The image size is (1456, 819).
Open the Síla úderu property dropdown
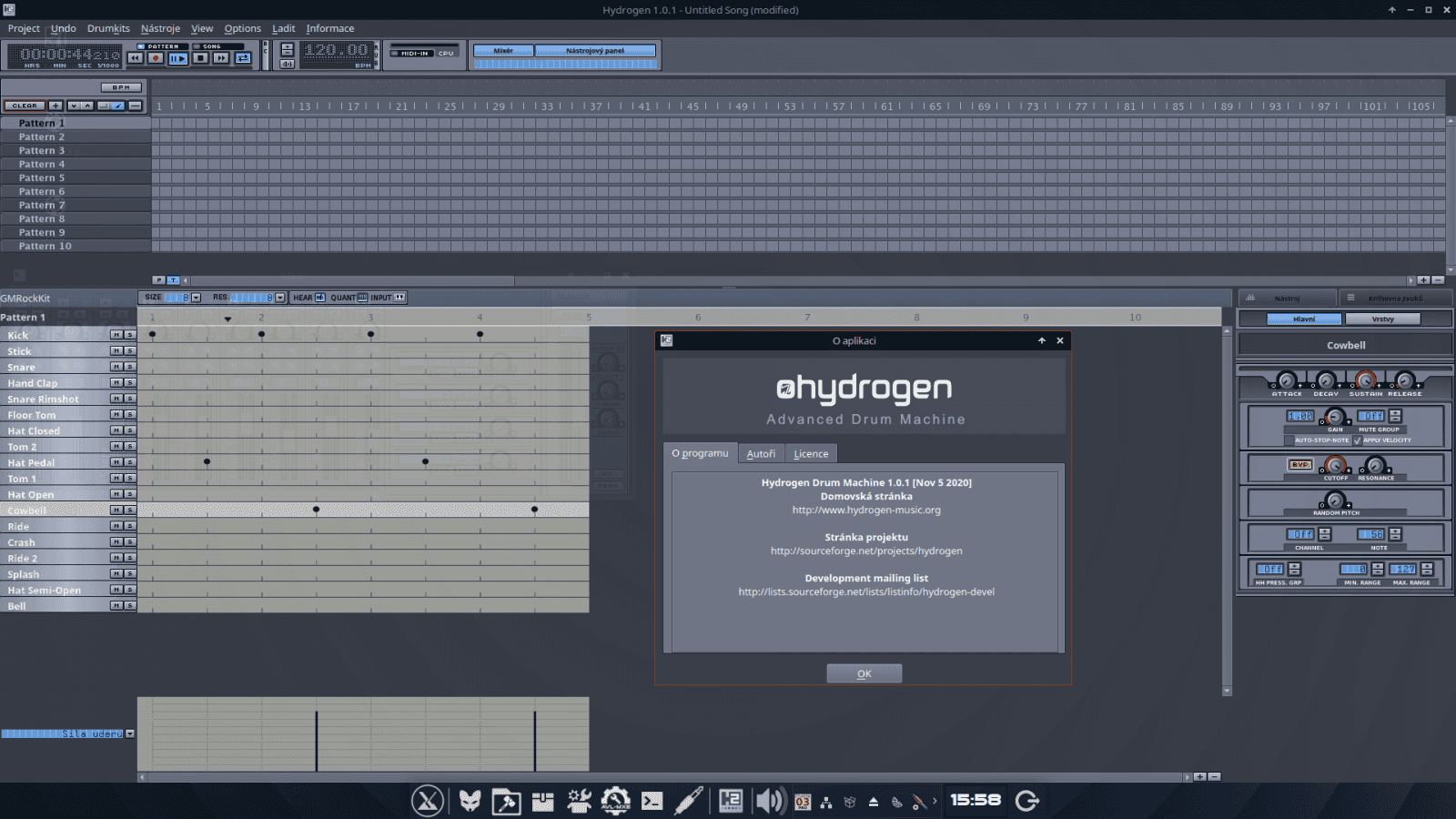130,733
